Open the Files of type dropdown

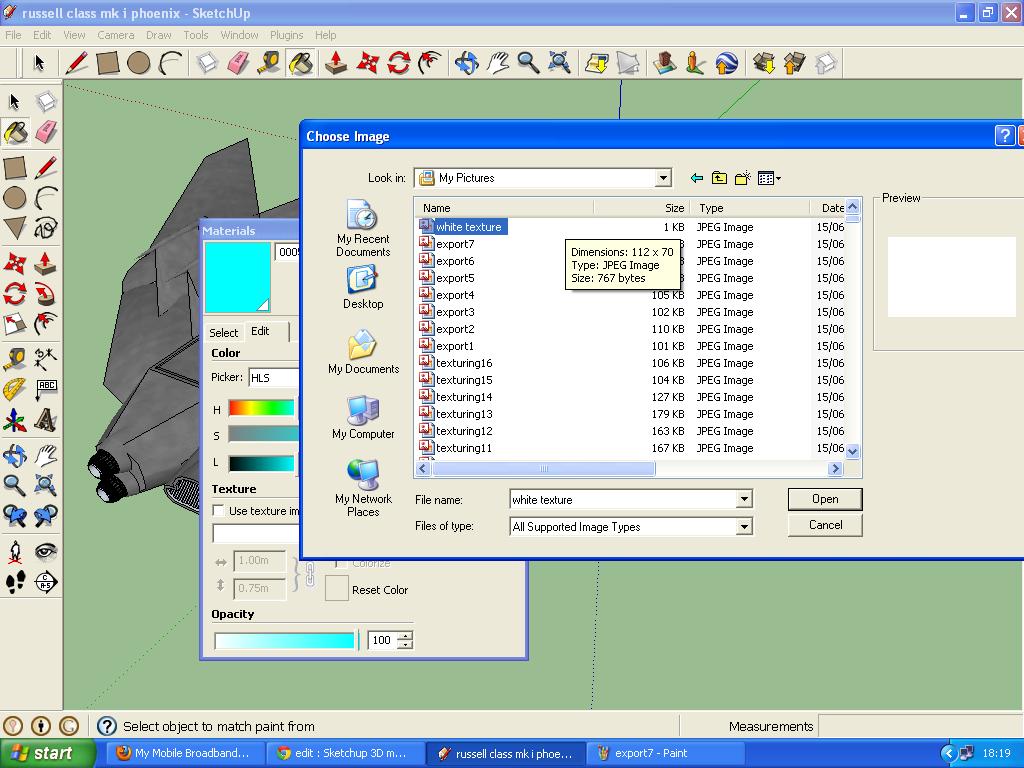(x=744, y=525)
